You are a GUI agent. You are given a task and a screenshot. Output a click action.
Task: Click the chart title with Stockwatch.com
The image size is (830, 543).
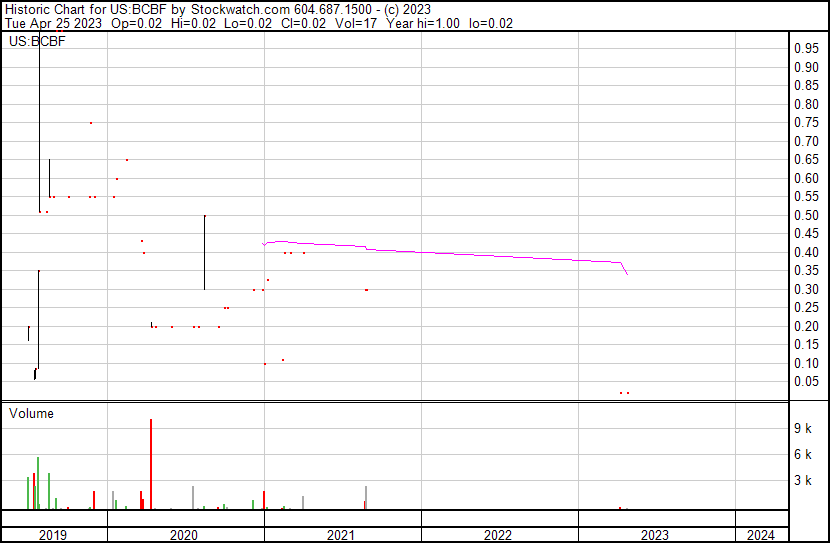pyautogui.click(x=218, y=10)
